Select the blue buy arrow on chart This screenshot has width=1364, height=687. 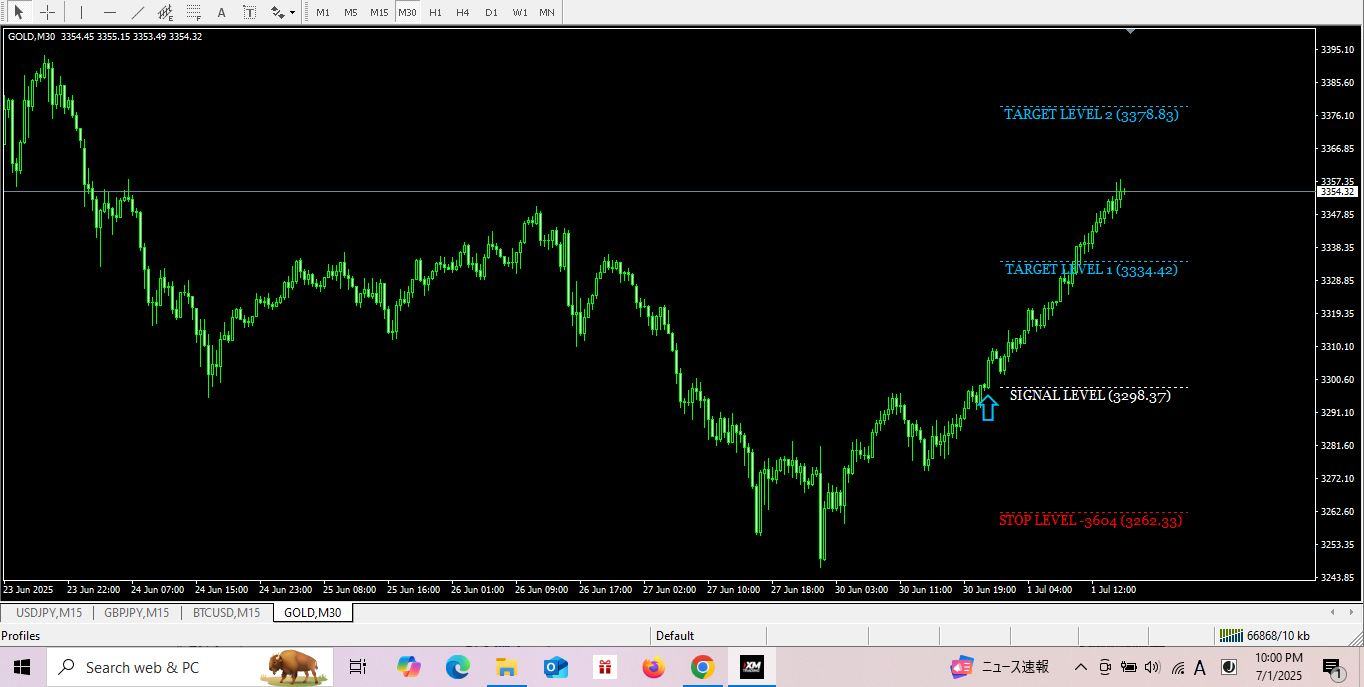coord(988,407)
